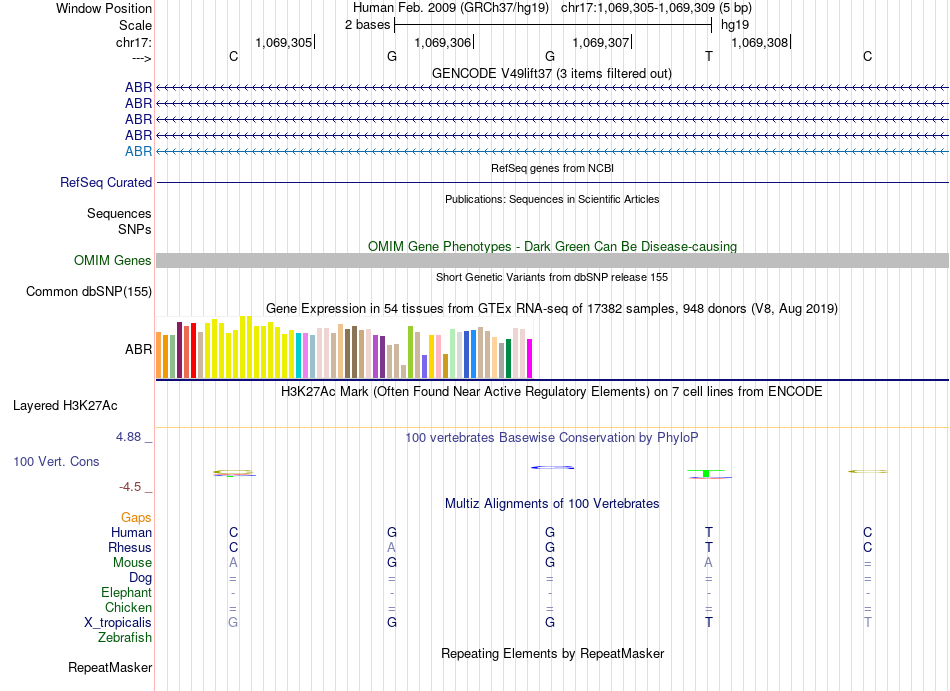Image resolution: width=950 pixels, height=691 pixels.
Task: Click the gray OMIM Genes bar
Action: (552, 260)
